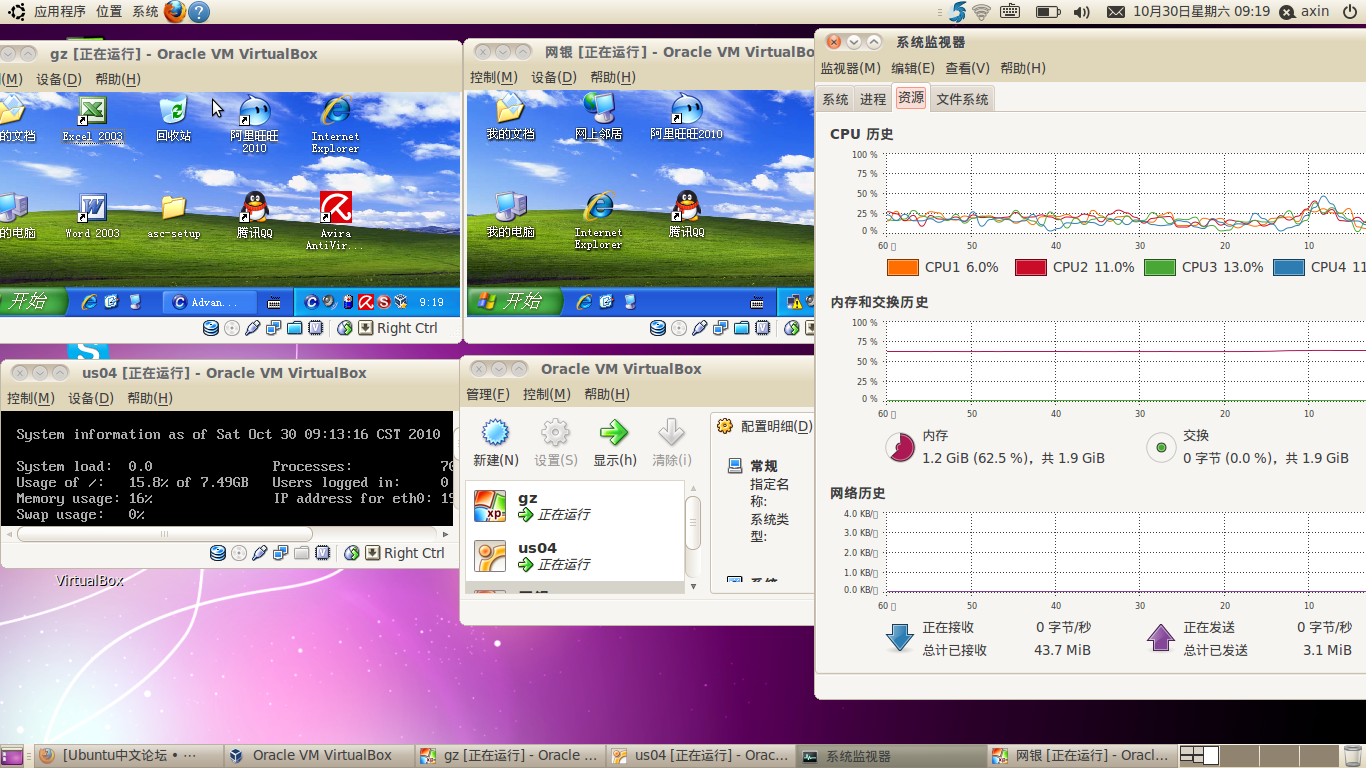Select 网上邻居 icon in 网银 VM
The width and height of the screenshot is (1366, 768).
click(599, 116)
